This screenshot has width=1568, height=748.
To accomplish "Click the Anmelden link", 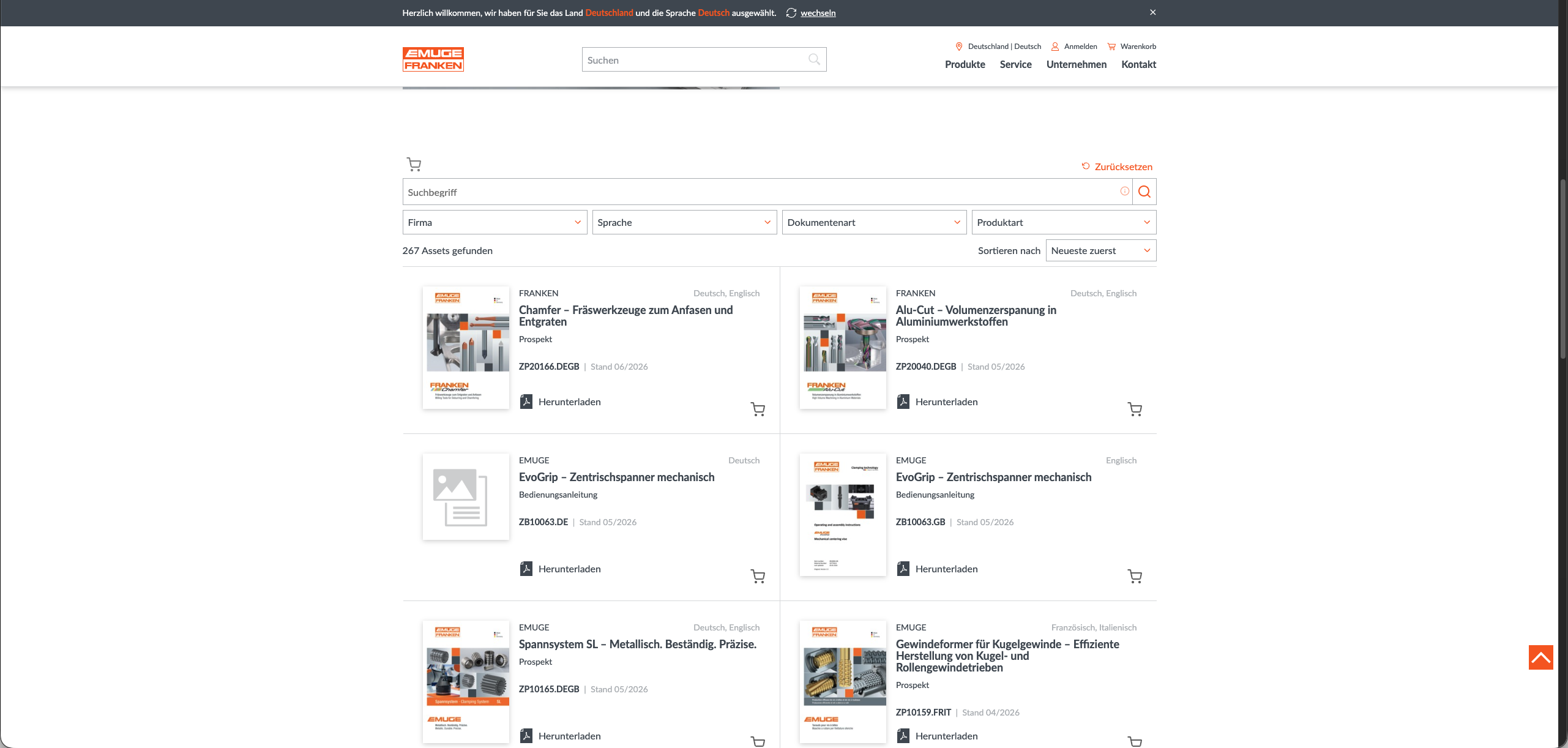I will [x=1081, y=47].
